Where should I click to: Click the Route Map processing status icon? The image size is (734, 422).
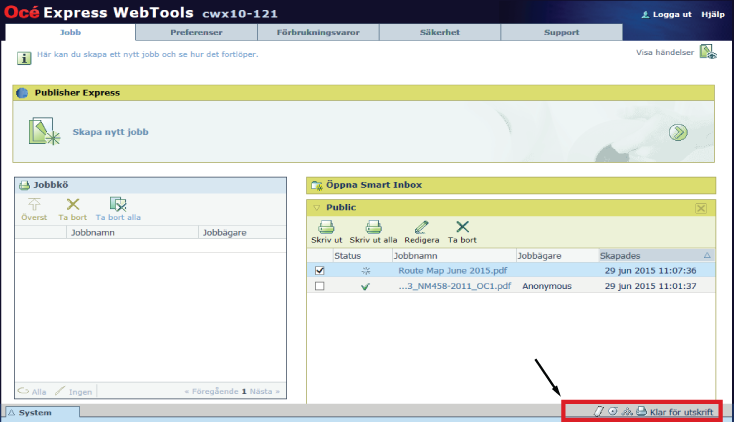point(366,271)
